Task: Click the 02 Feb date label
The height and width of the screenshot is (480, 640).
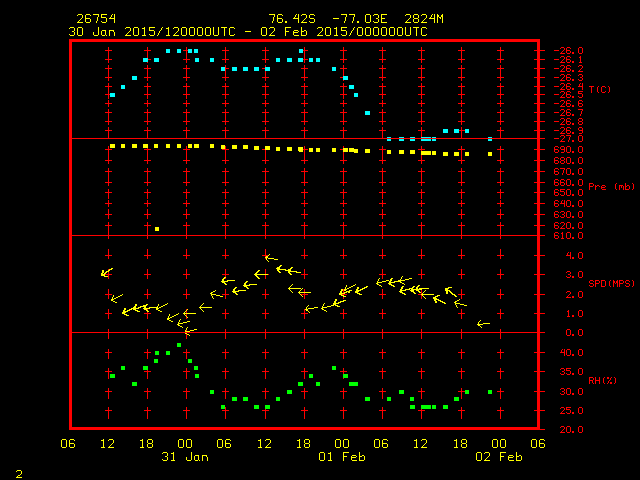Action: pos(497,457)
